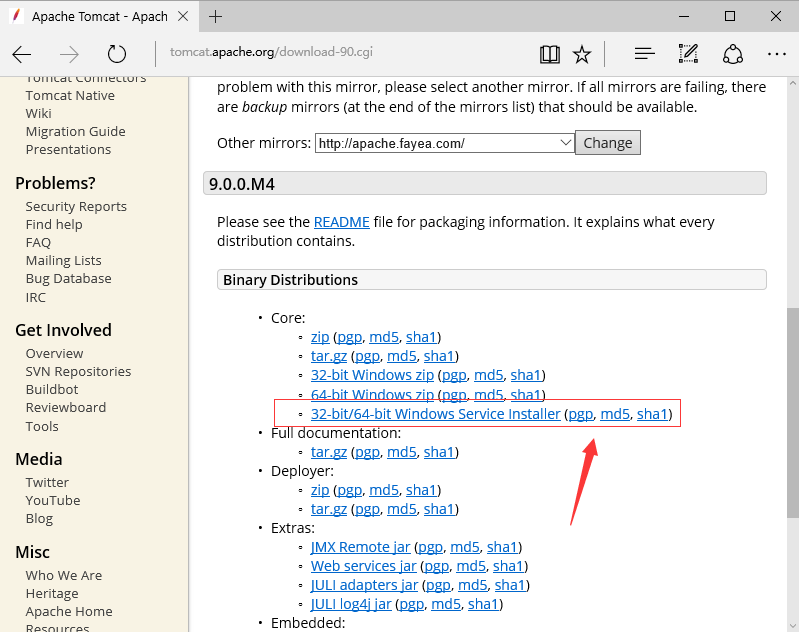This screenshot has width=799, height=632.
Task: Open the reading view book icon
Action: (549, 54)
